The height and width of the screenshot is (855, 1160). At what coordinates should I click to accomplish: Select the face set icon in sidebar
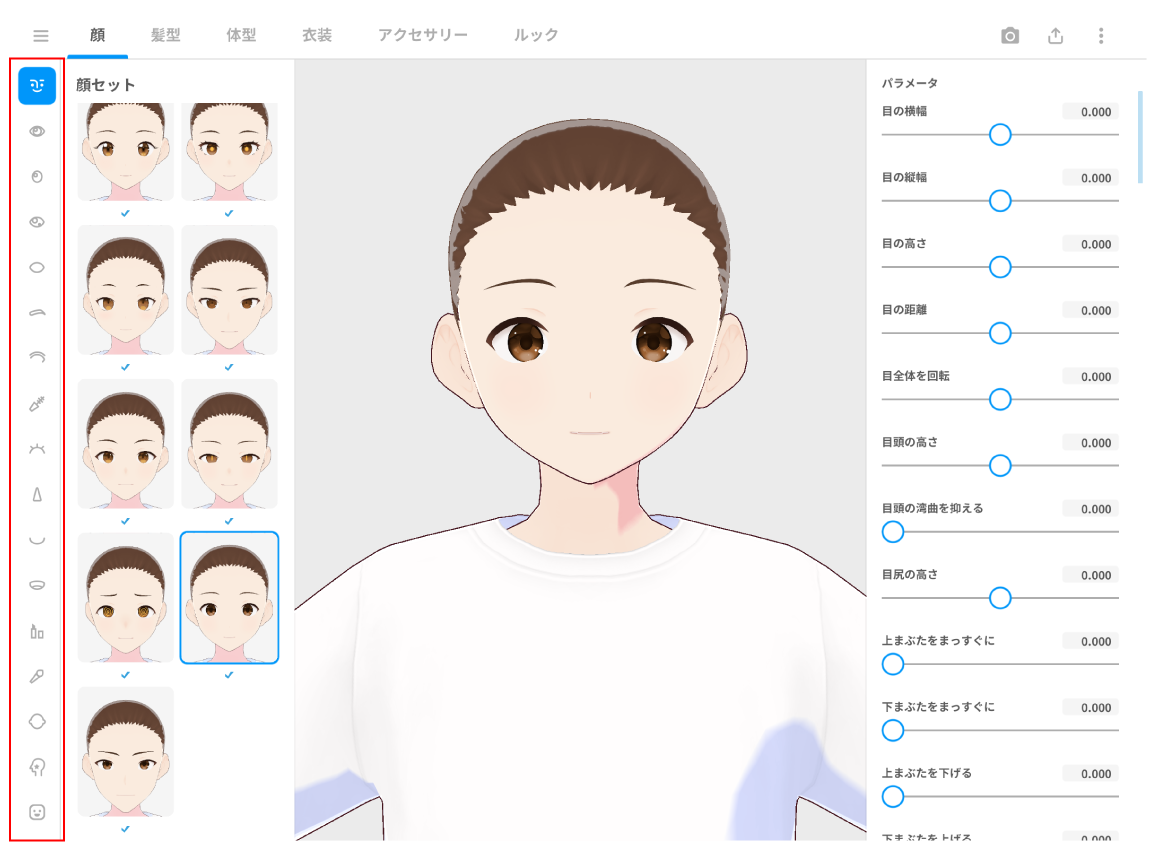[x=37, y=86]
